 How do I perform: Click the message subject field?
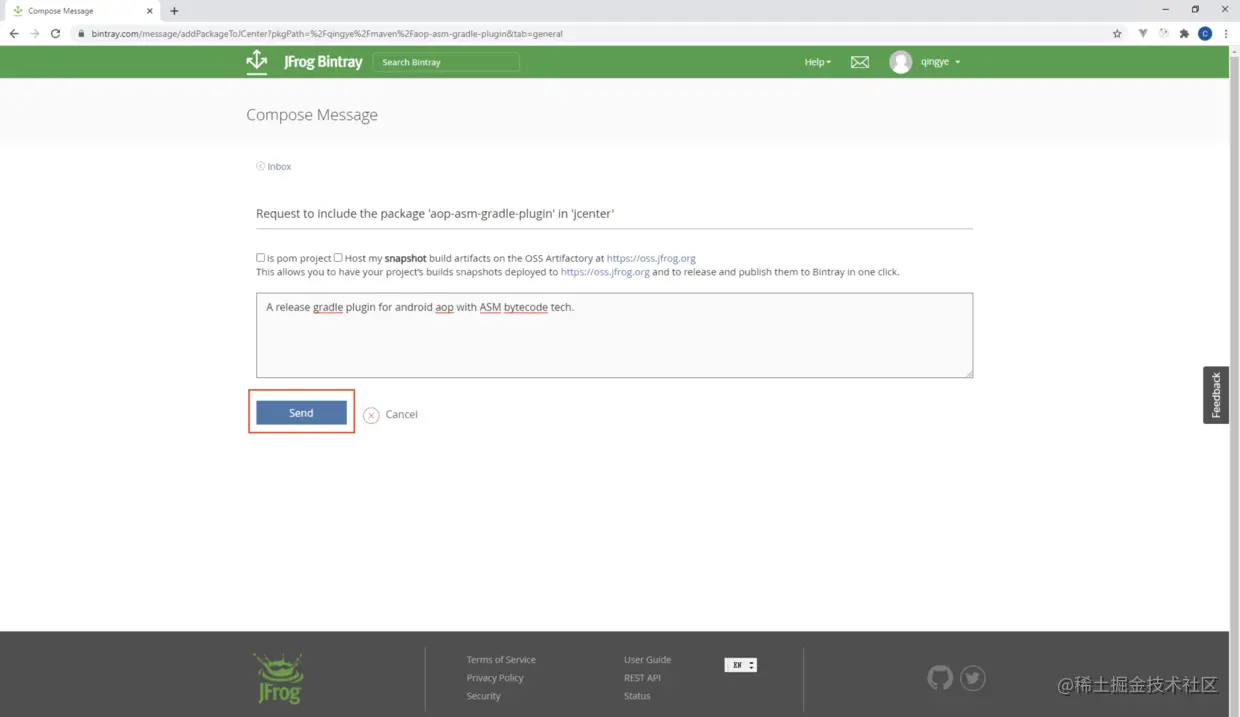614,213
